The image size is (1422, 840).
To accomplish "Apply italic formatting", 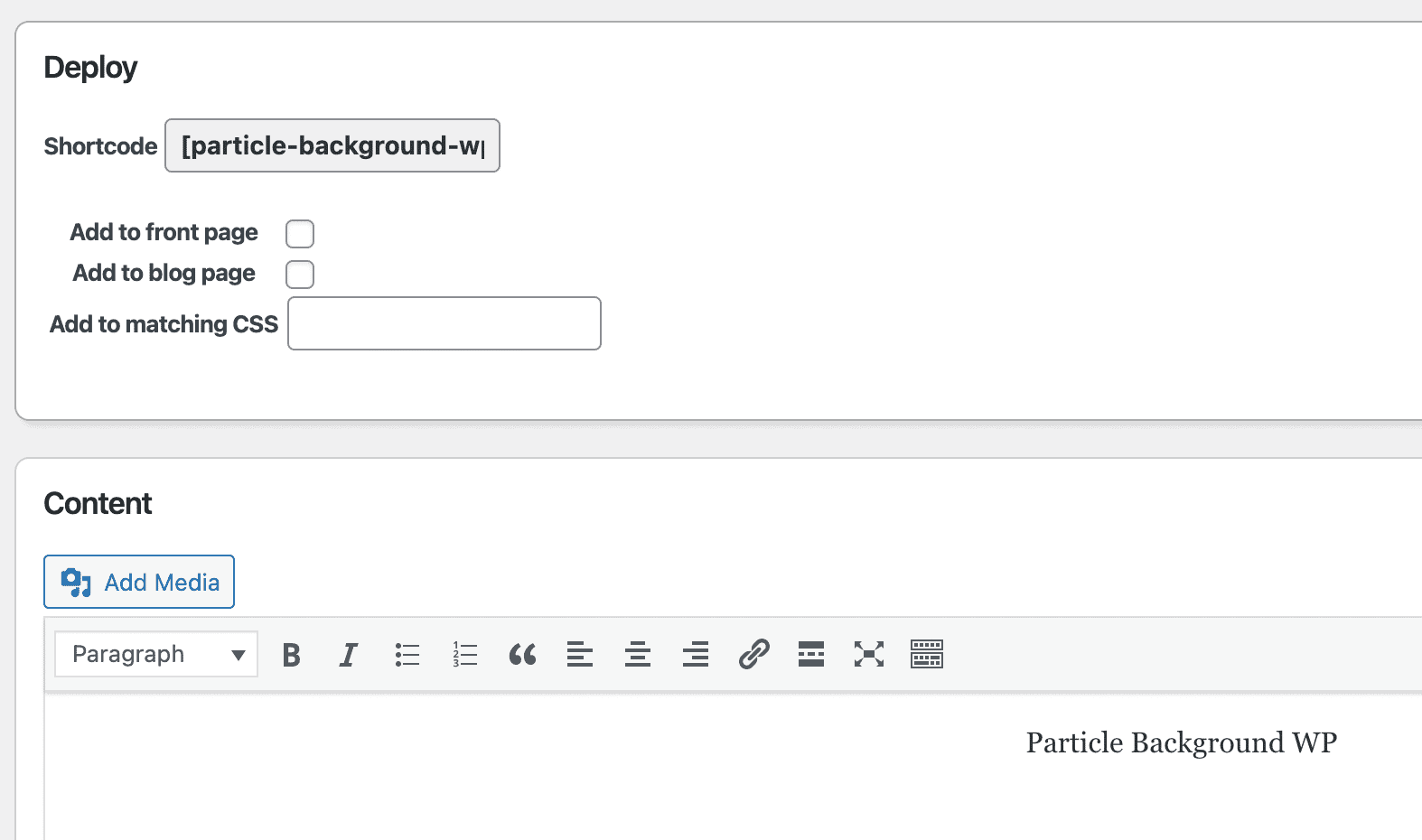I will 349,654.
